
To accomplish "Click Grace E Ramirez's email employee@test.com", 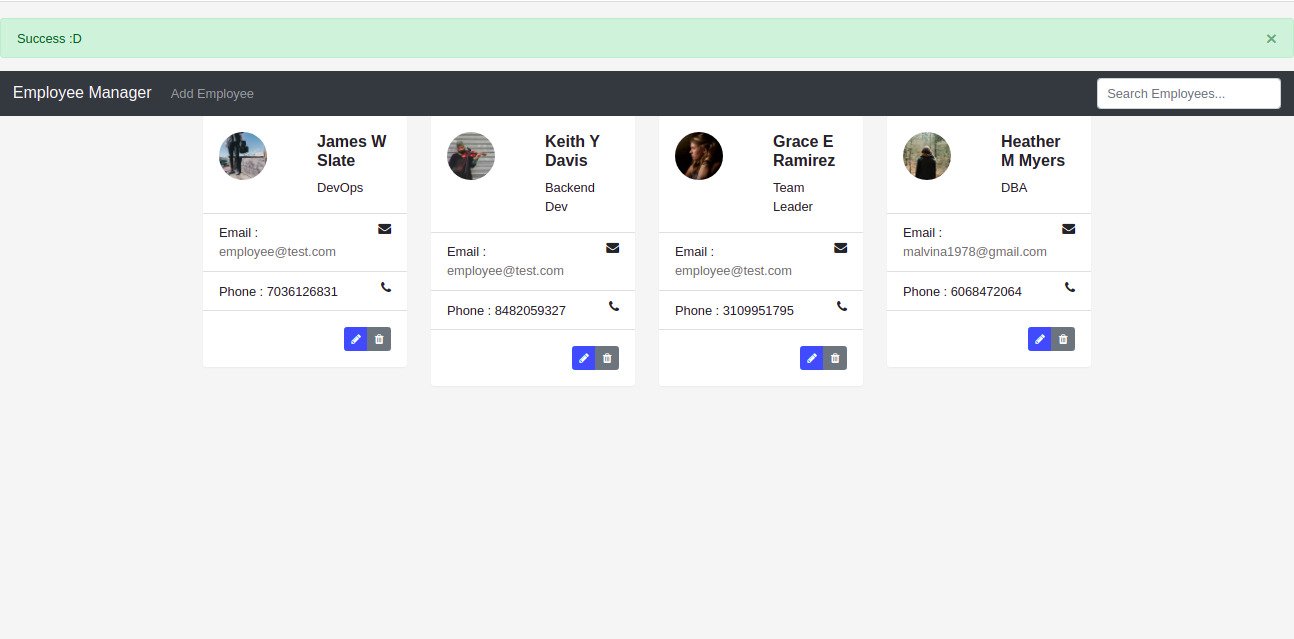I will pyautogui.click(x=733, y=271).
